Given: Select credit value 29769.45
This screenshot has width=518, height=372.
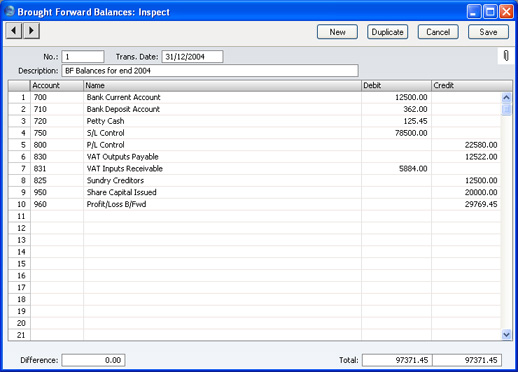Looking at the screenshot, I should [x=466, y=204].
